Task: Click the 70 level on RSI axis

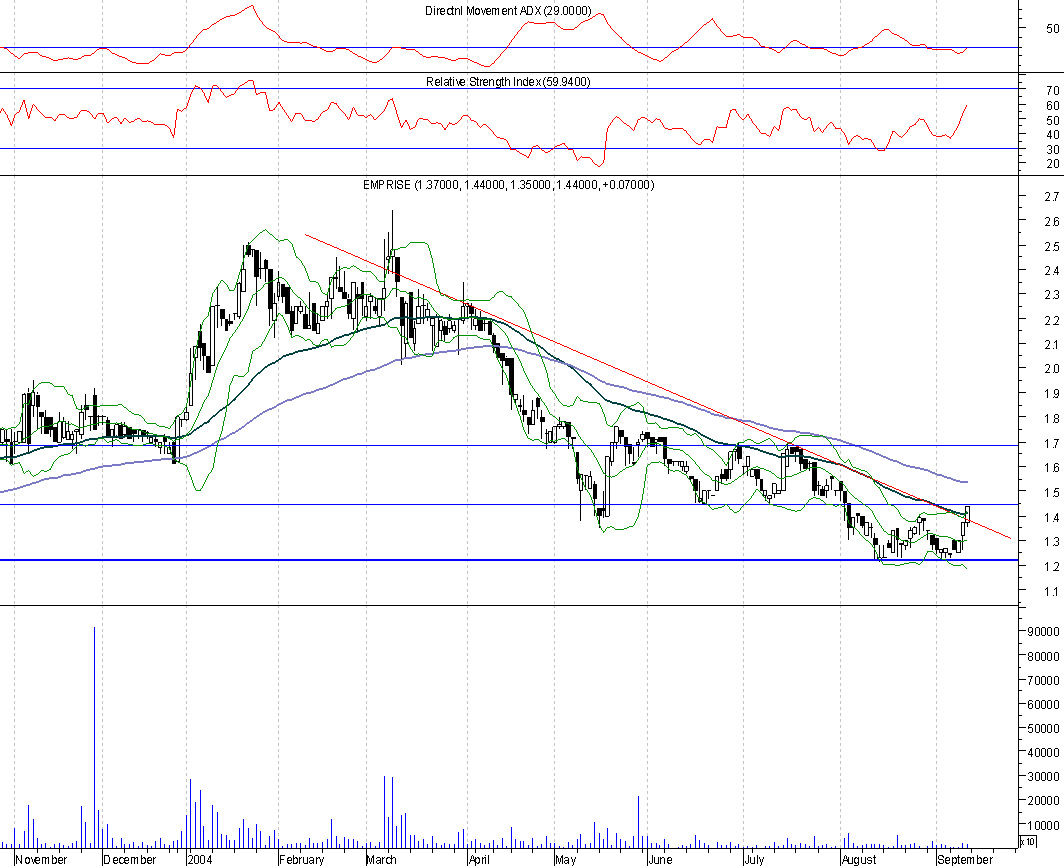Action: (1051, 90)
